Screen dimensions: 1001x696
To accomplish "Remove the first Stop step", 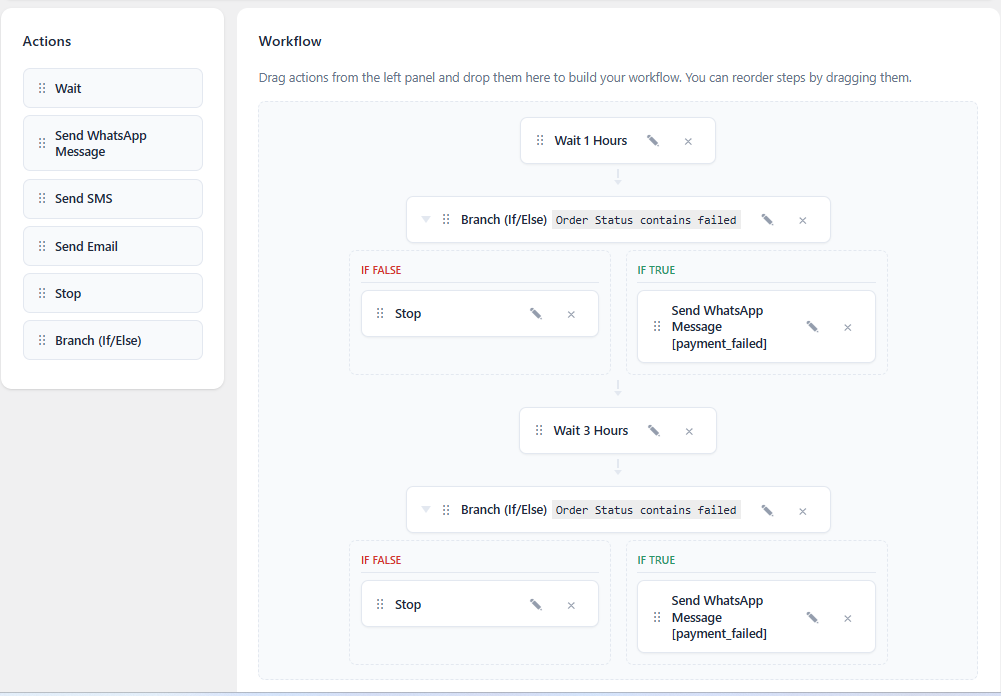I will click(x=571, y=314).
